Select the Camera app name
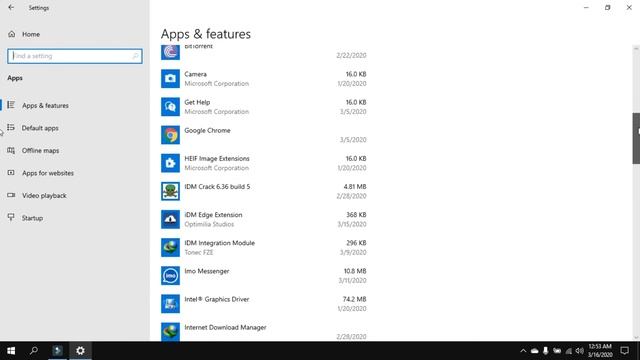 pyautogui.click(x=196, y=74)
